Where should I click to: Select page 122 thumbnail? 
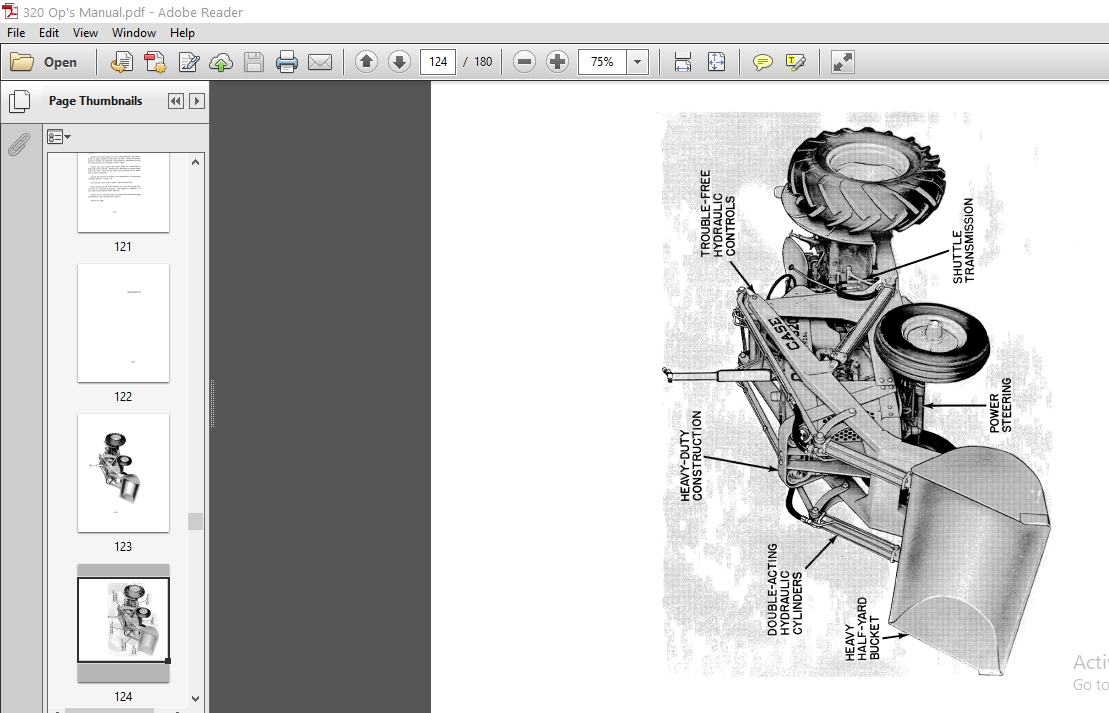coord(123,323)
